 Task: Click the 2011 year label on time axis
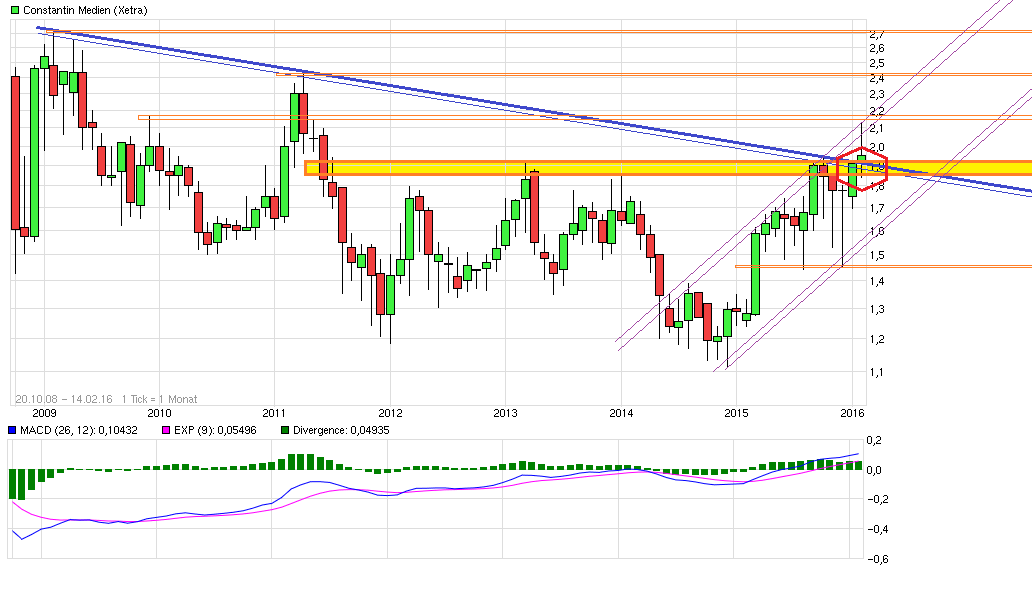pos(274,413)
